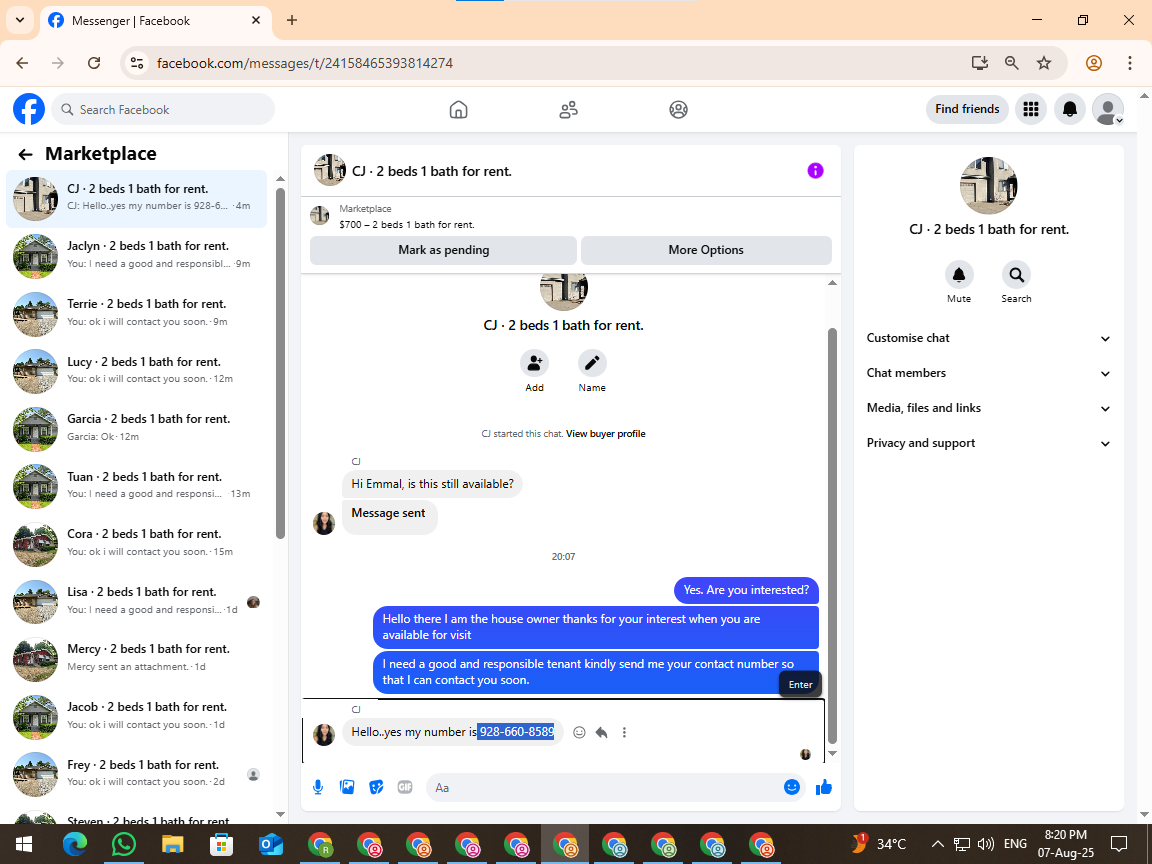
Task: Open WhatsApp from the taskbar
Action: click(x=123, y=844)
